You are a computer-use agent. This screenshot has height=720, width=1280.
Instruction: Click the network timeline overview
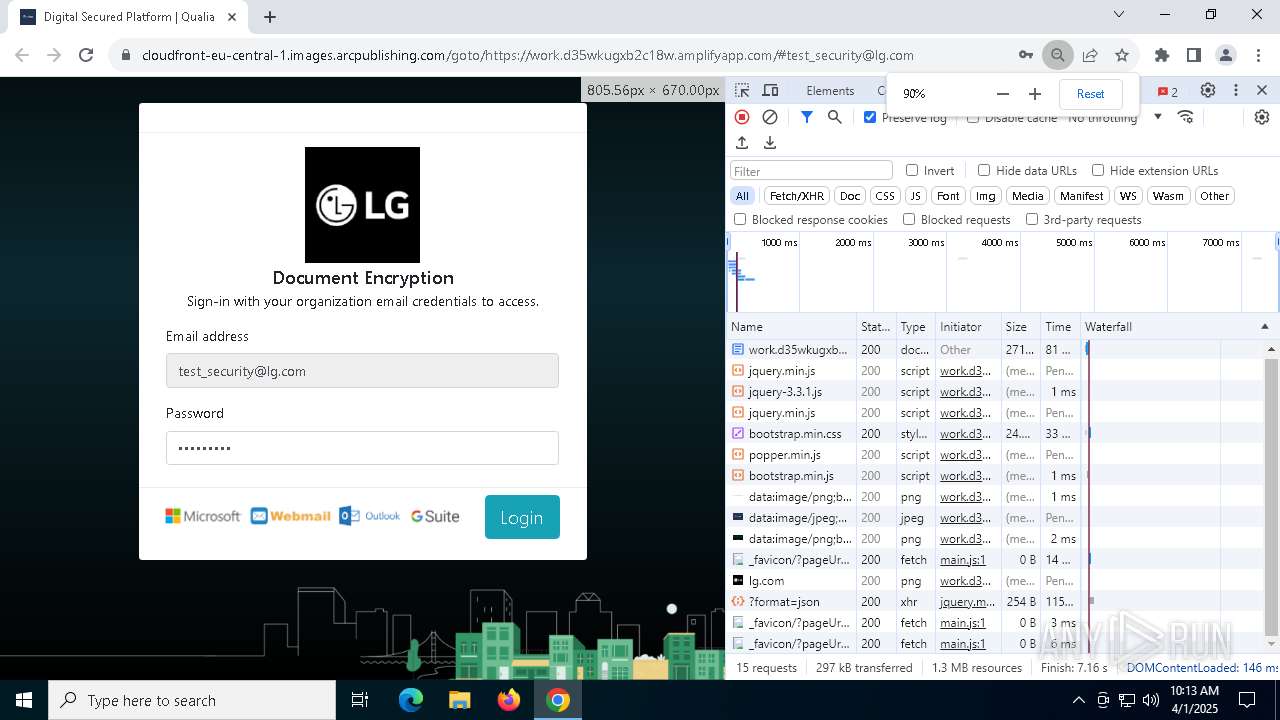coord(1003,273)
